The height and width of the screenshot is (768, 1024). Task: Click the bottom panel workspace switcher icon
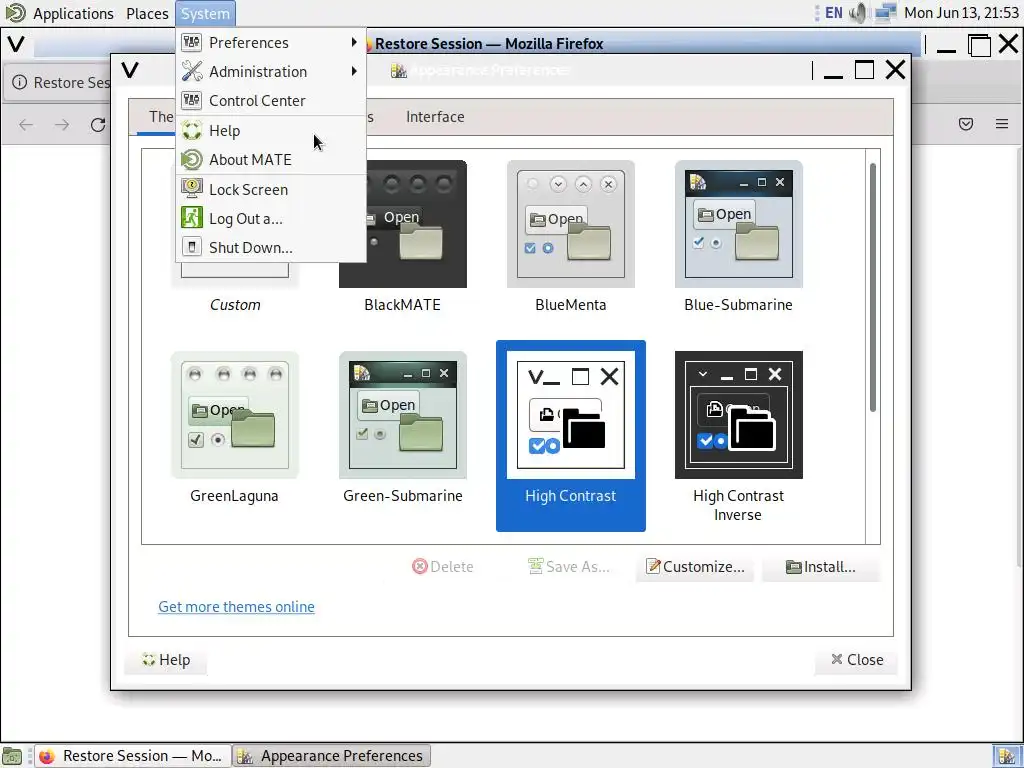click(1007, 756)
